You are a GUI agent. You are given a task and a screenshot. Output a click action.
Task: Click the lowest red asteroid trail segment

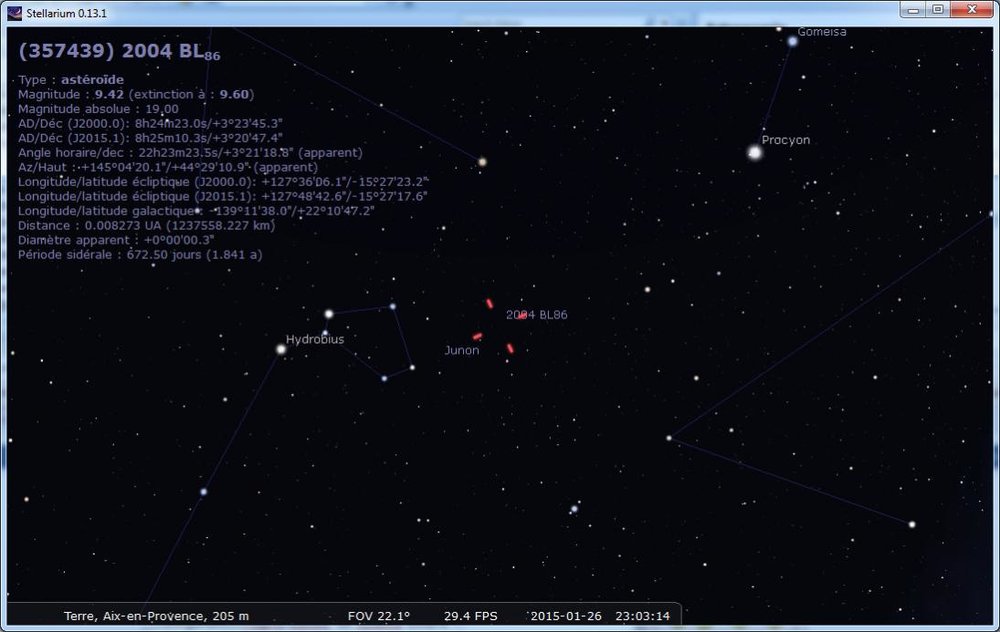point(508,347)
